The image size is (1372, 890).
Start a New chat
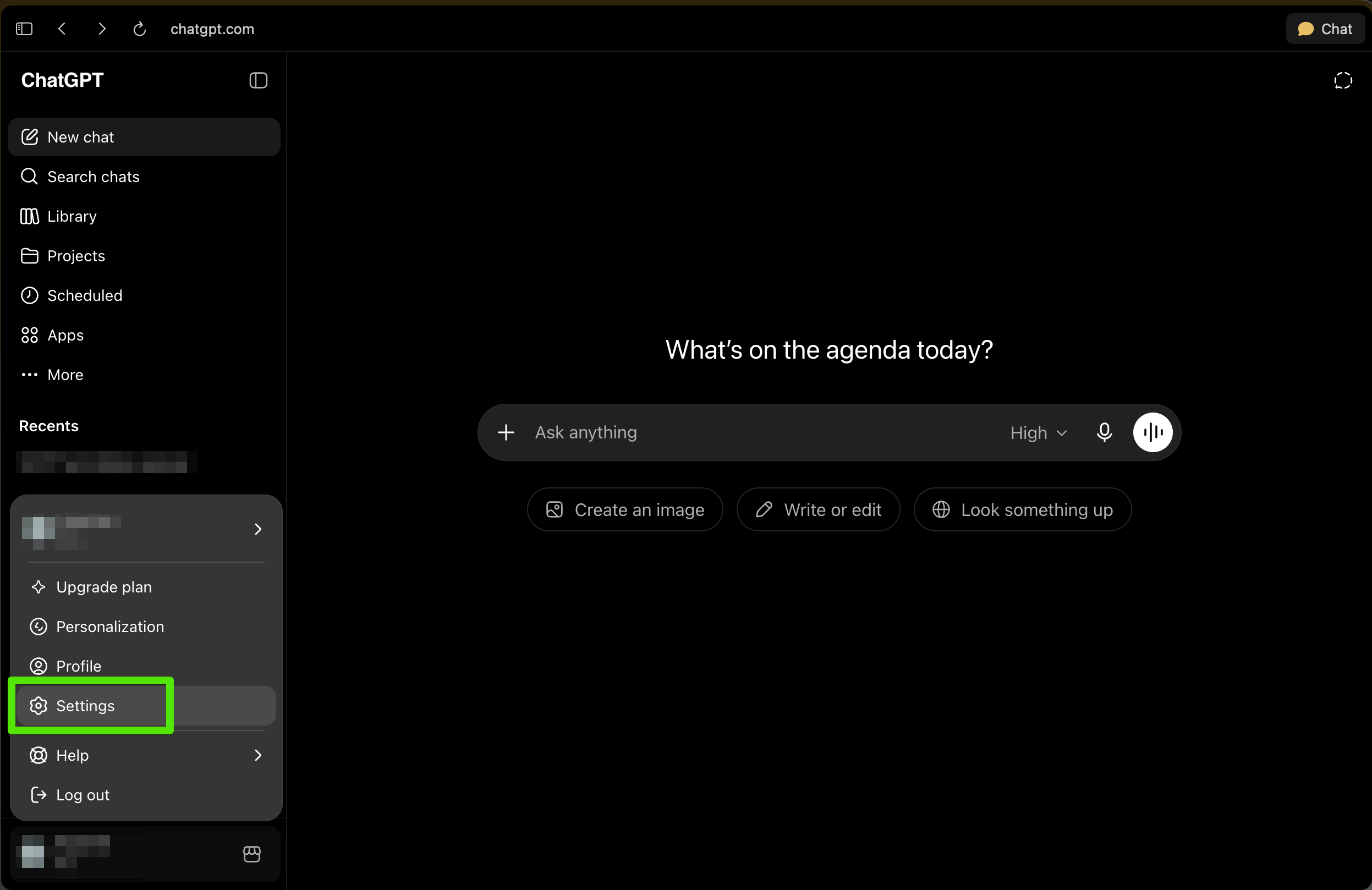[144, 137]
